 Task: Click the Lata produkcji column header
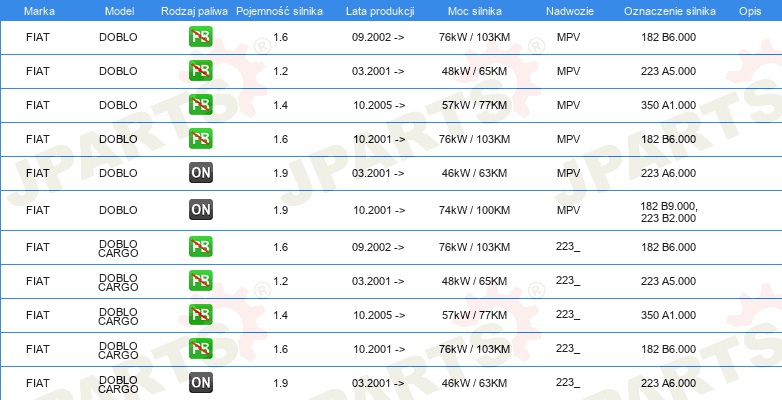380,11
